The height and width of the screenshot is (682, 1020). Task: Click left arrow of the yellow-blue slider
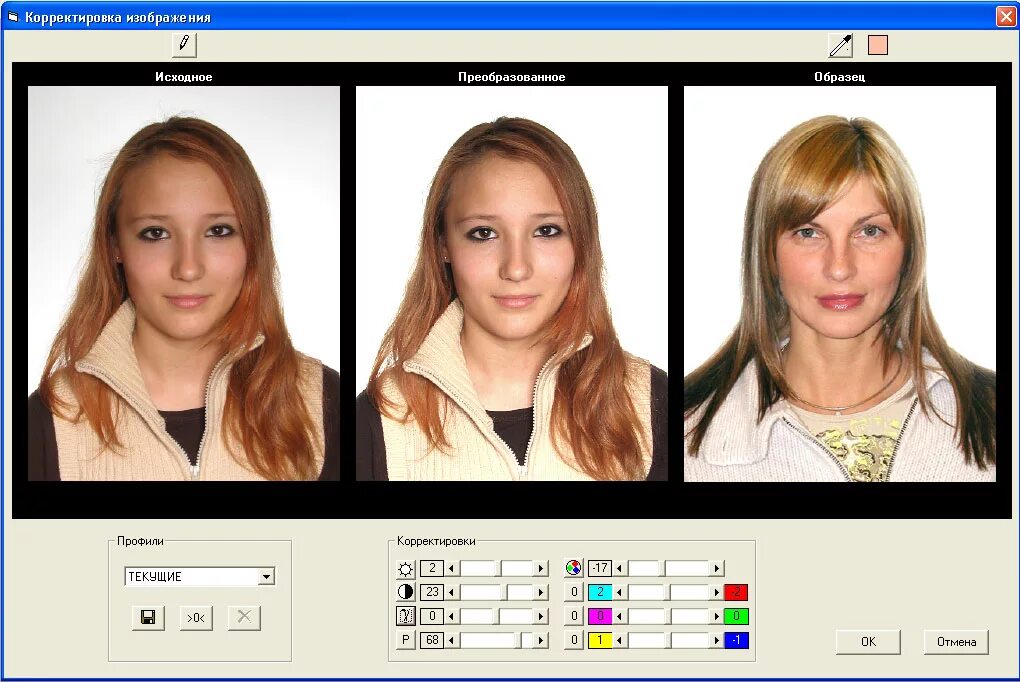pyautogui.click(x=619, y=640)
